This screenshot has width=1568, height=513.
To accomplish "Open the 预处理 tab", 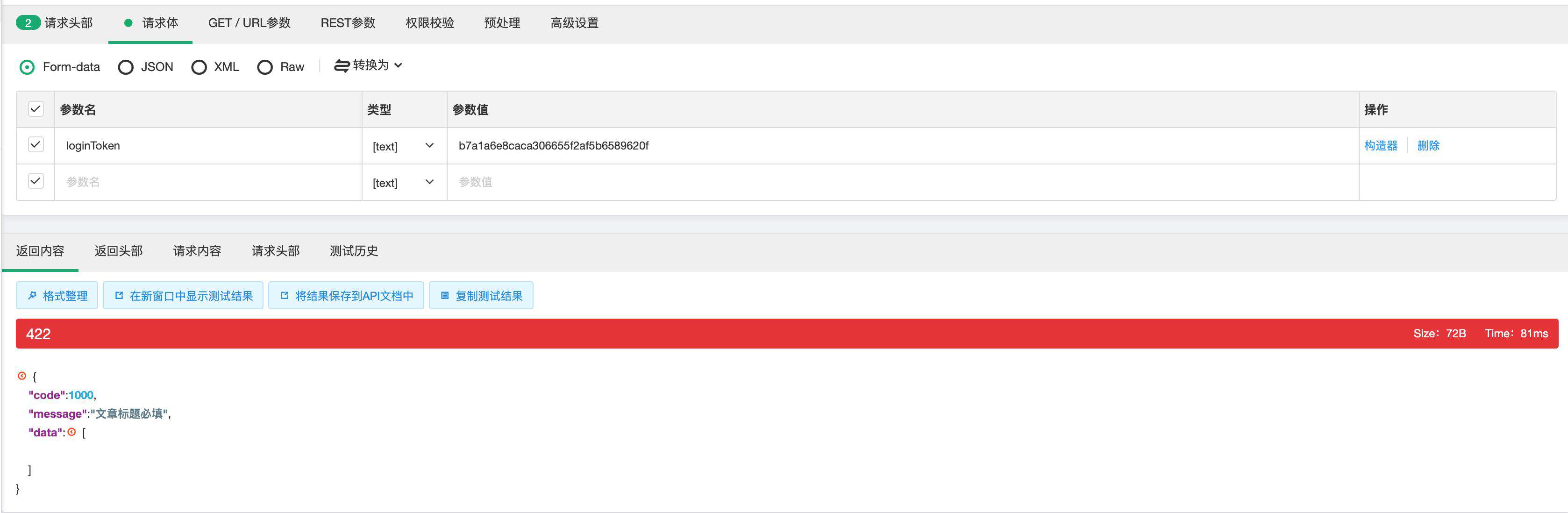I will (502, 23).
